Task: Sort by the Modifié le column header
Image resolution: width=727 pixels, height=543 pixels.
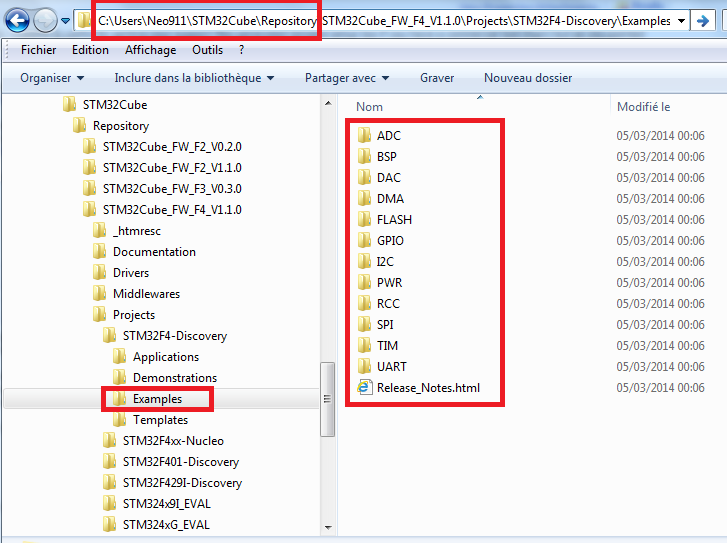Action: [x=644, y=107]
